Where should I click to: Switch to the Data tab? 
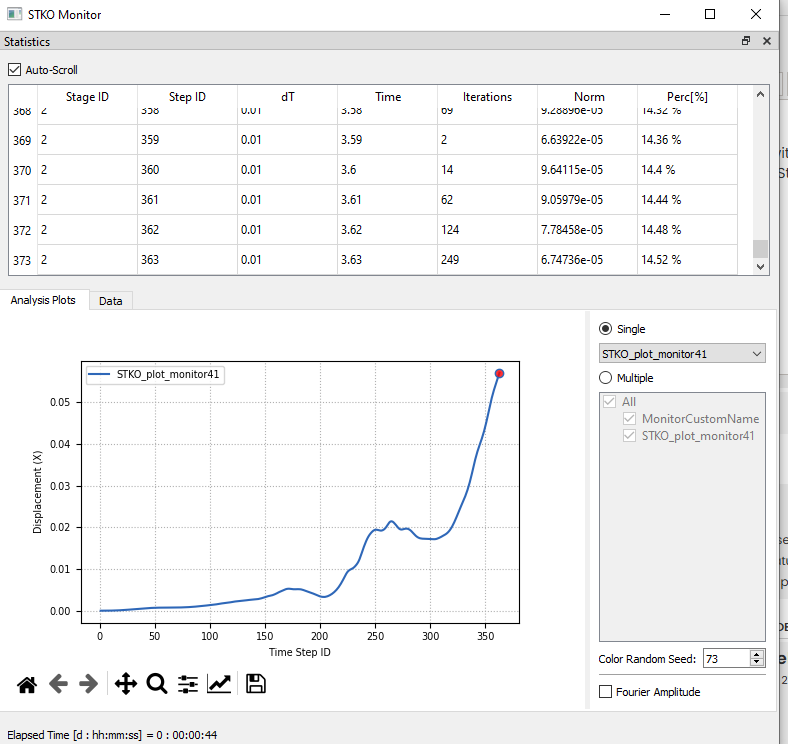click(111, 301)
